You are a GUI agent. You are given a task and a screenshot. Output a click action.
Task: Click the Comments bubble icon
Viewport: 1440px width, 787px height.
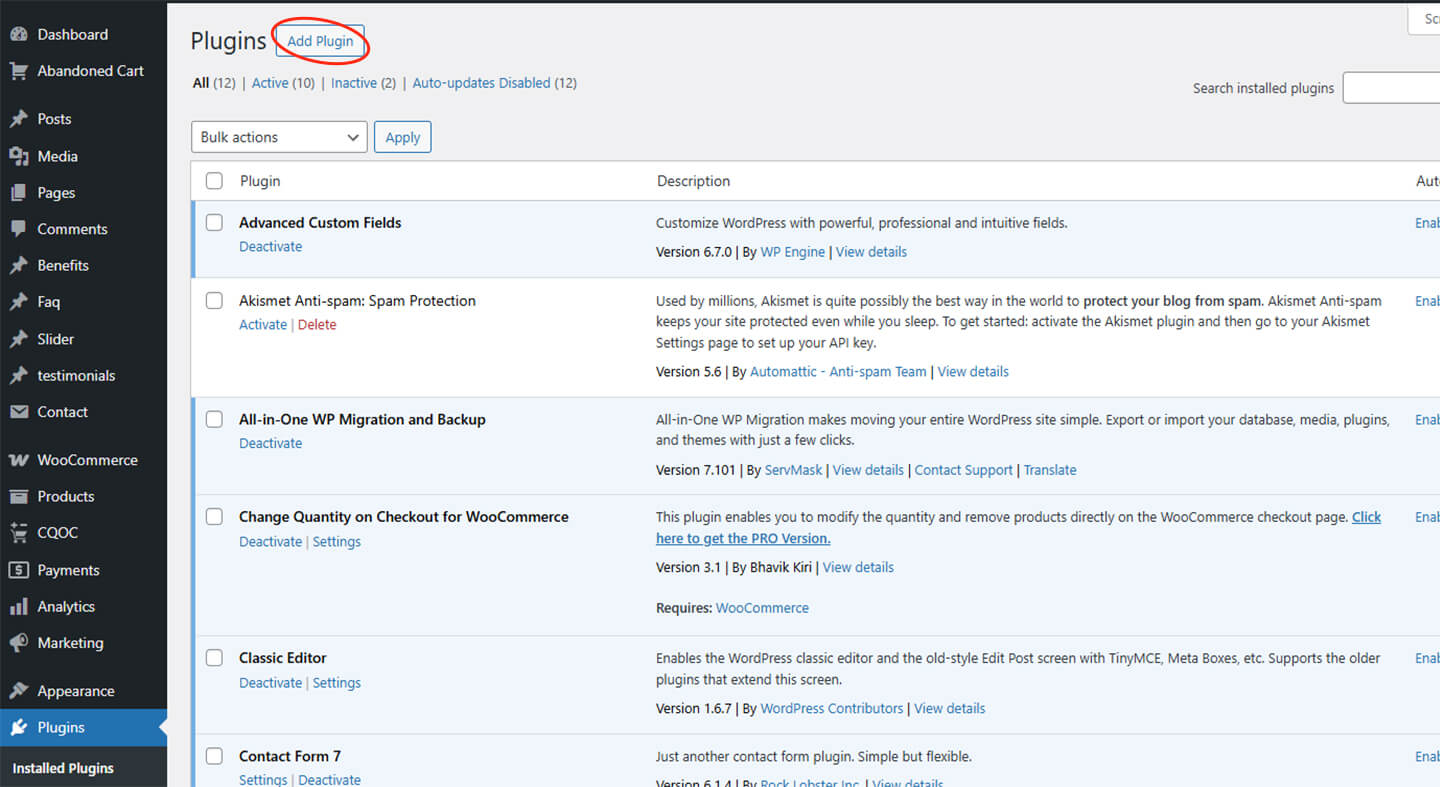tap(18, 229)
